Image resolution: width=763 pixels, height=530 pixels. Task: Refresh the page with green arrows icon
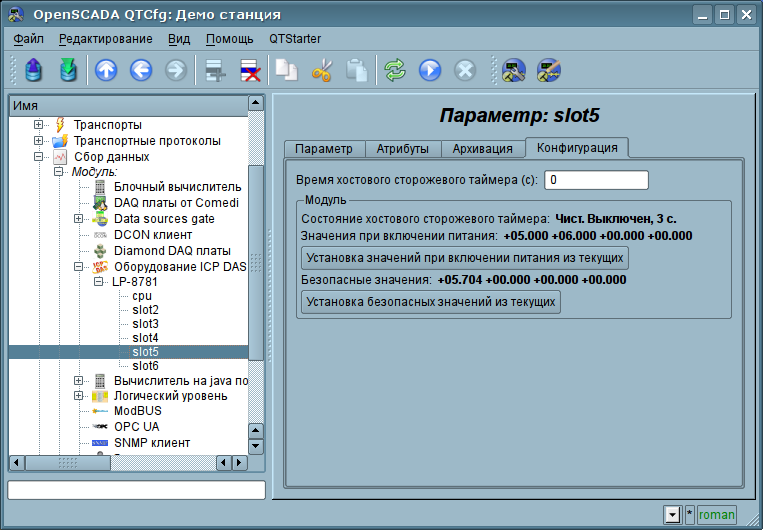[396, 70]
